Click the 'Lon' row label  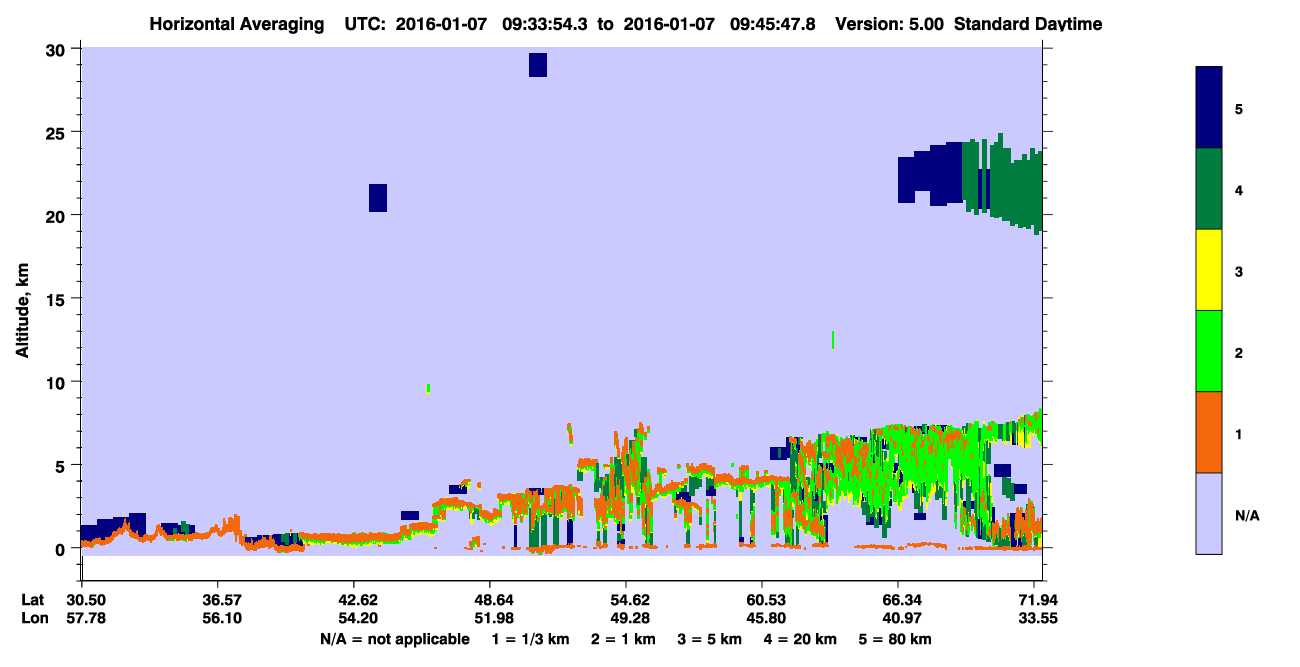point(33,618)
